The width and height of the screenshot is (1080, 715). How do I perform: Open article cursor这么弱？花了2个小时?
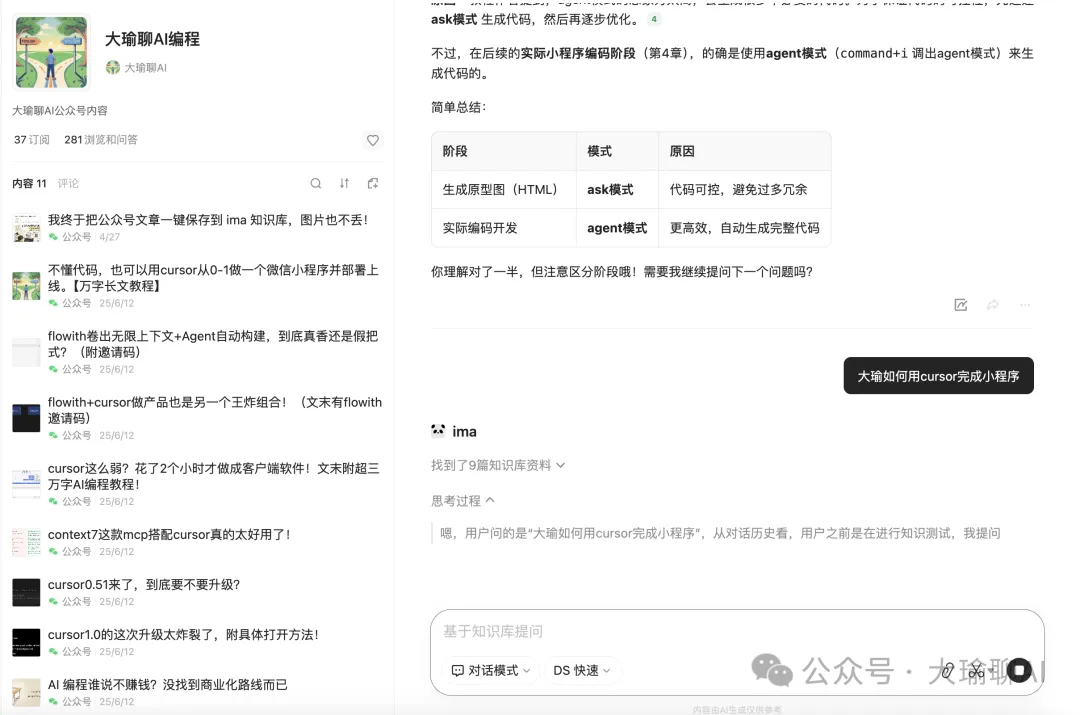214,476
